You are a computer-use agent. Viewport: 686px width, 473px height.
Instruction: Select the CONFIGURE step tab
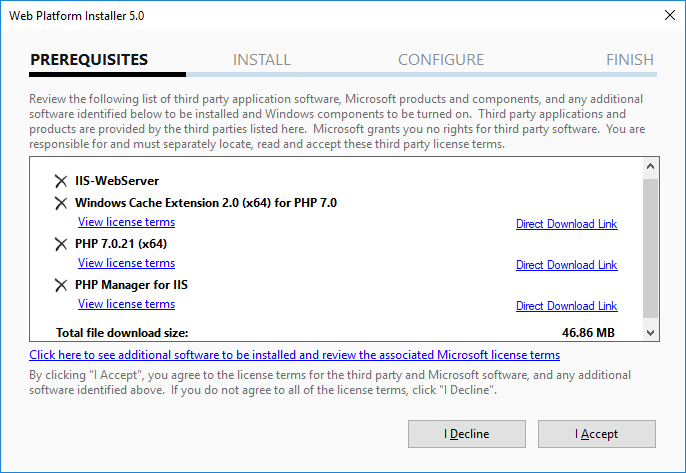pyautogui.click(x=441, y=60)
